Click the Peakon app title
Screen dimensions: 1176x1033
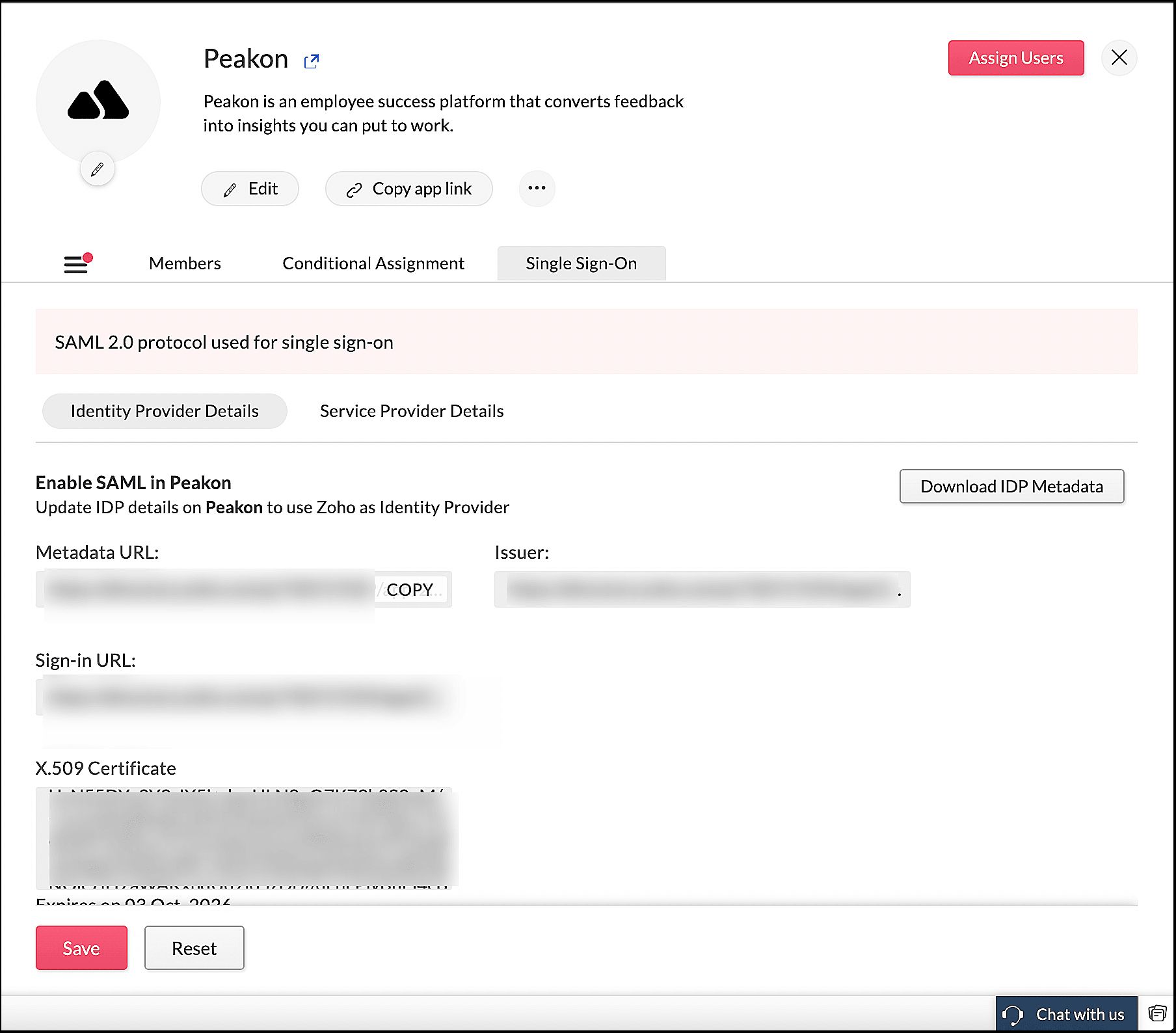click(246, 59)
